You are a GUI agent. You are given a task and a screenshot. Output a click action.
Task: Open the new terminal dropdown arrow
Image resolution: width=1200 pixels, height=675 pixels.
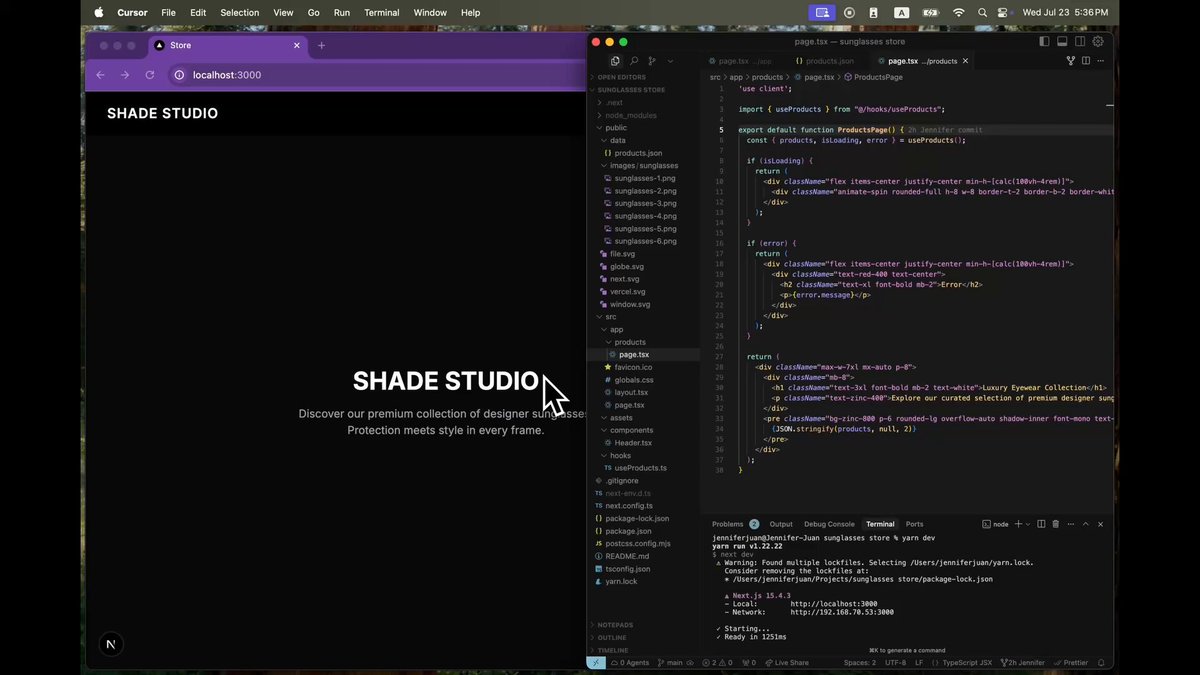(x=1028, y=524)
